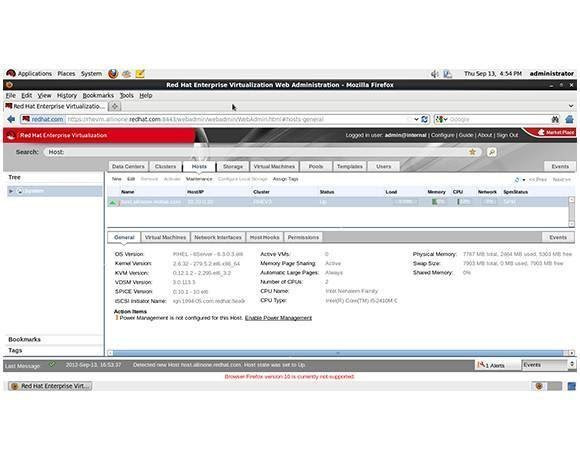The height and width of the screenshot is (460, 580).
Task: Click taskbar Red Hat Enterprise Virt... window button
Action: (51, 386)
